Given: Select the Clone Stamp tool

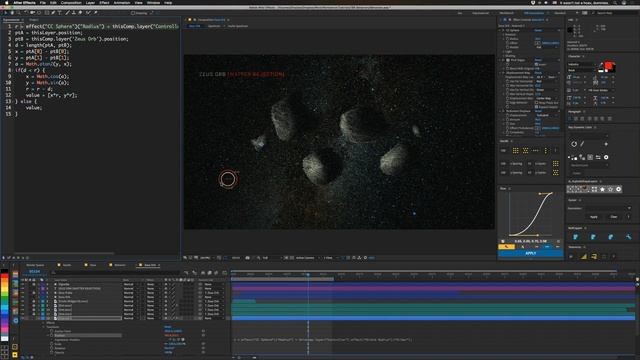Looking at the screenshot, I should tap(74, 13).
